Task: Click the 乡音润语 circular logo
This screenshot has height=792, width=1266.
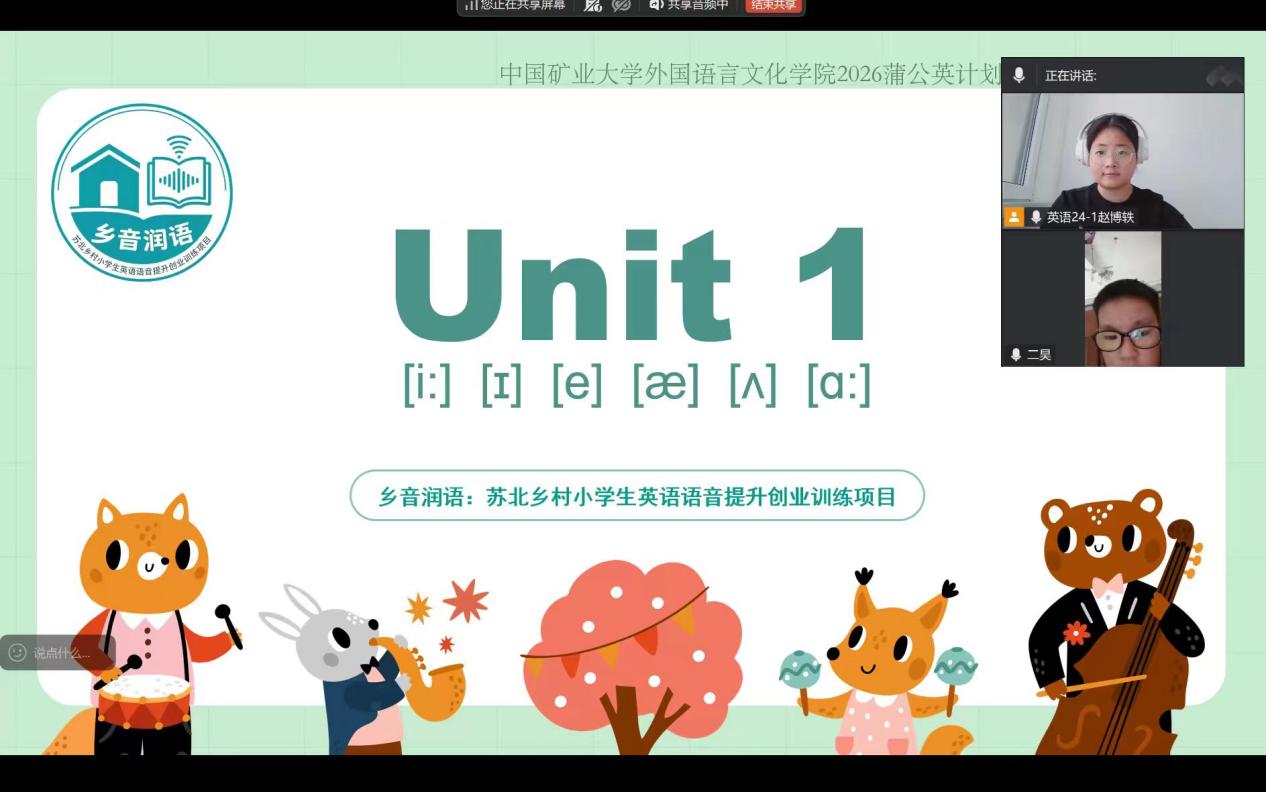Action: pyautogui.click(x=142, y=192)
